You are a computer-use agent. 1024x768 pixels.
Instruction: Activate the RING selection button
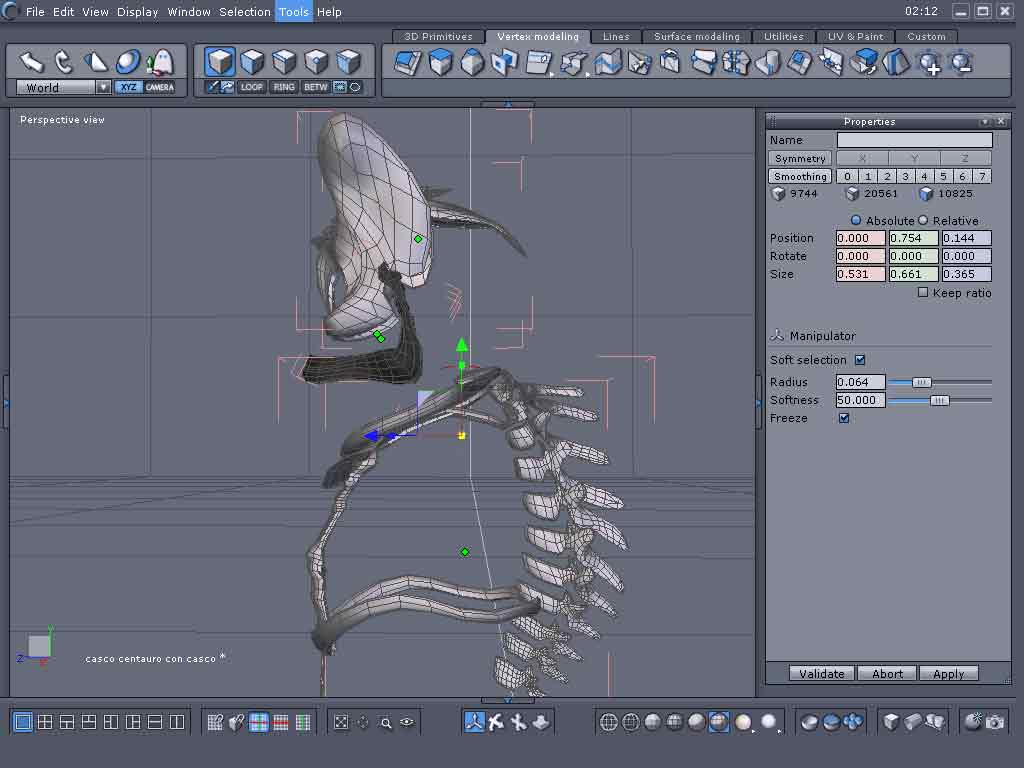284,87
